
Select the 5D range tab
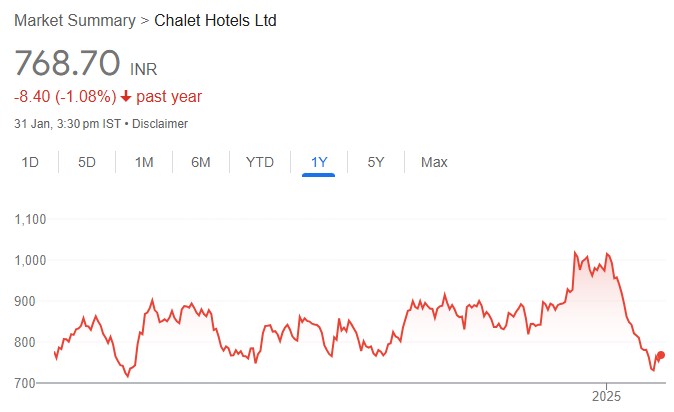tap(87, 162)
